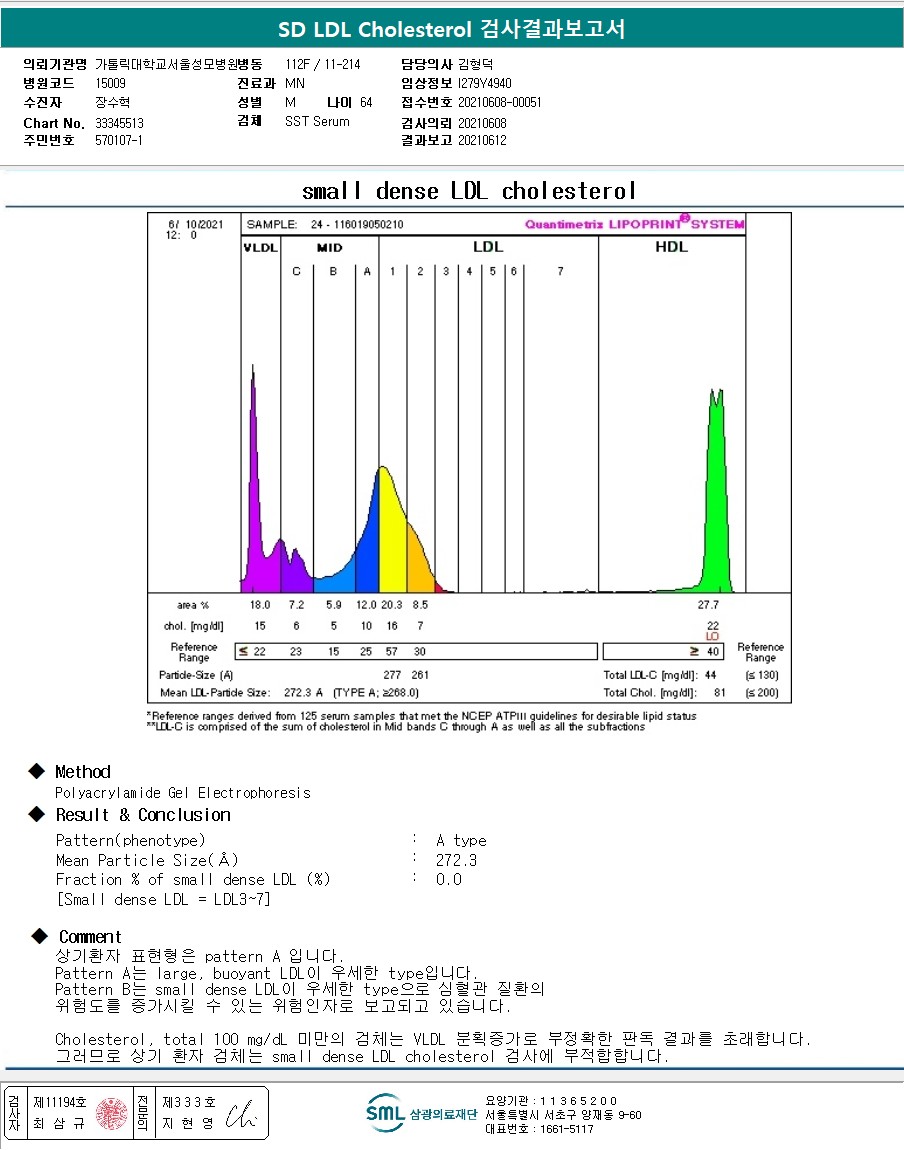Click the Pattern(phenotype) result A type
Image resolution: width=904 pixels, height=1150 pixels.
pyautogui.click(x=461, y=840)
